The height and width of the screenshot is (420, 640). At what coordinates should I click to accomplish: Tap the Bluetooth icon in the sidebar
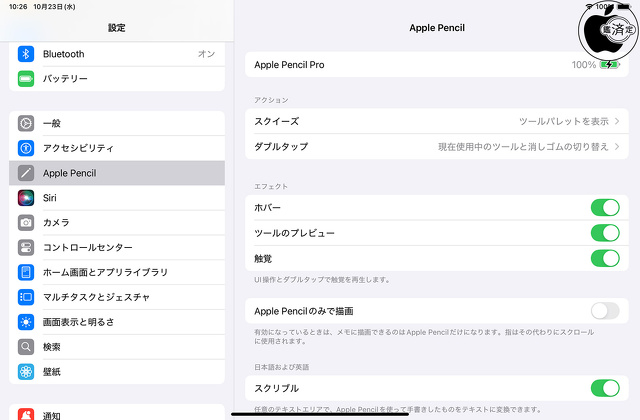tap(26, 54)
